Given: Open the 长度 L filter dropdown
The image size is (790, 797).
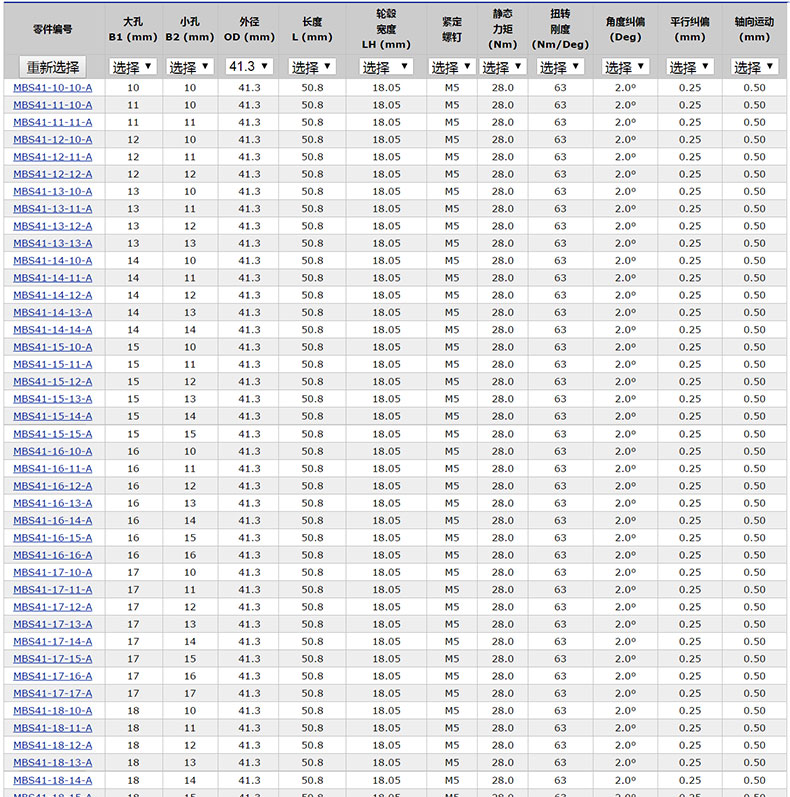Looking at the screenshot, I should click(312, 67).
